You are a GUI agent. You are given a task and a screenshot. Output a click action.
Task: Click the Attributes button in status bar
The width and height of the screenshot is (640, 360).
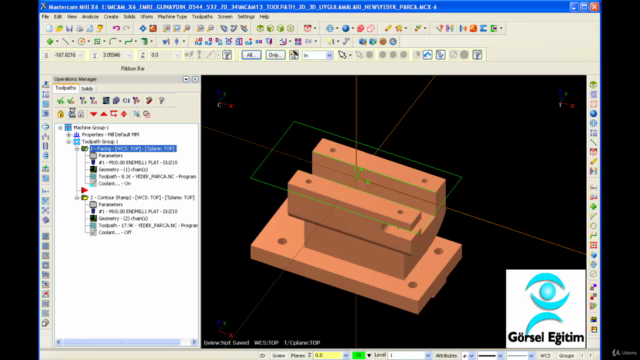tap(446, 356)
